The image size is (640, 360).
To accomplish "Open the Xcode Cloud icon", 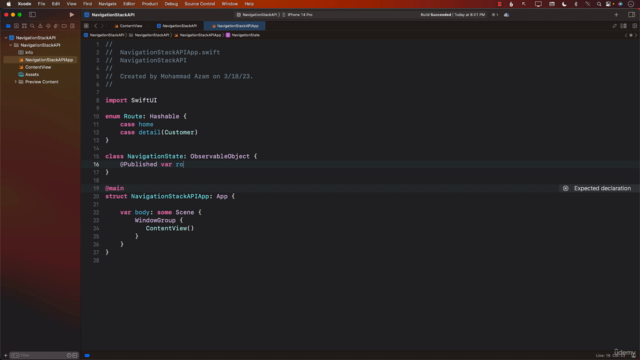I will pos(507,15).
